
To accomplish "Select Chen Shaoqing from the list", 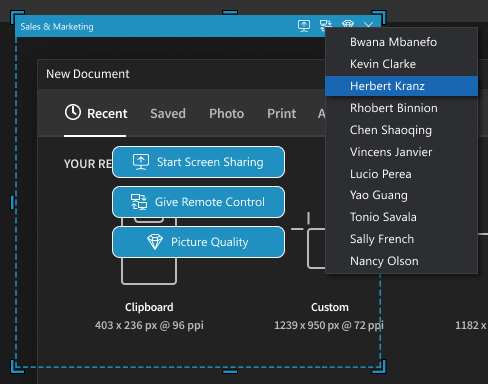I will point(401,130).
